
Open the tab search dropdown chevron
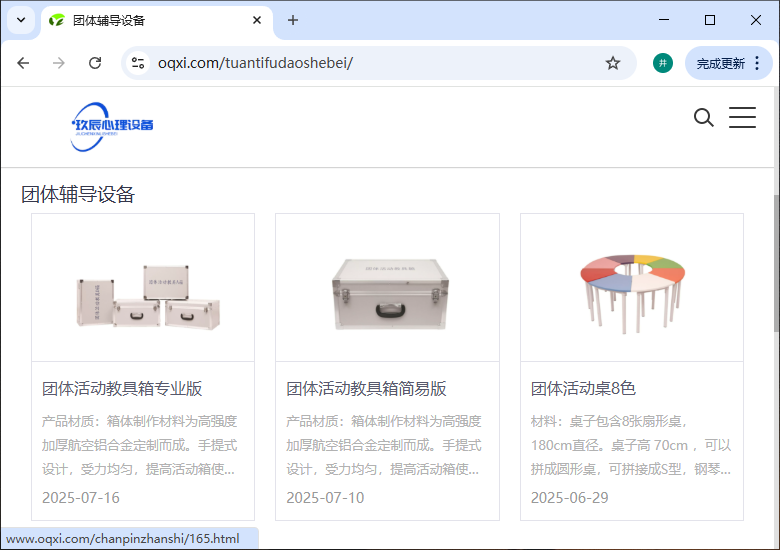pos(21,20)
